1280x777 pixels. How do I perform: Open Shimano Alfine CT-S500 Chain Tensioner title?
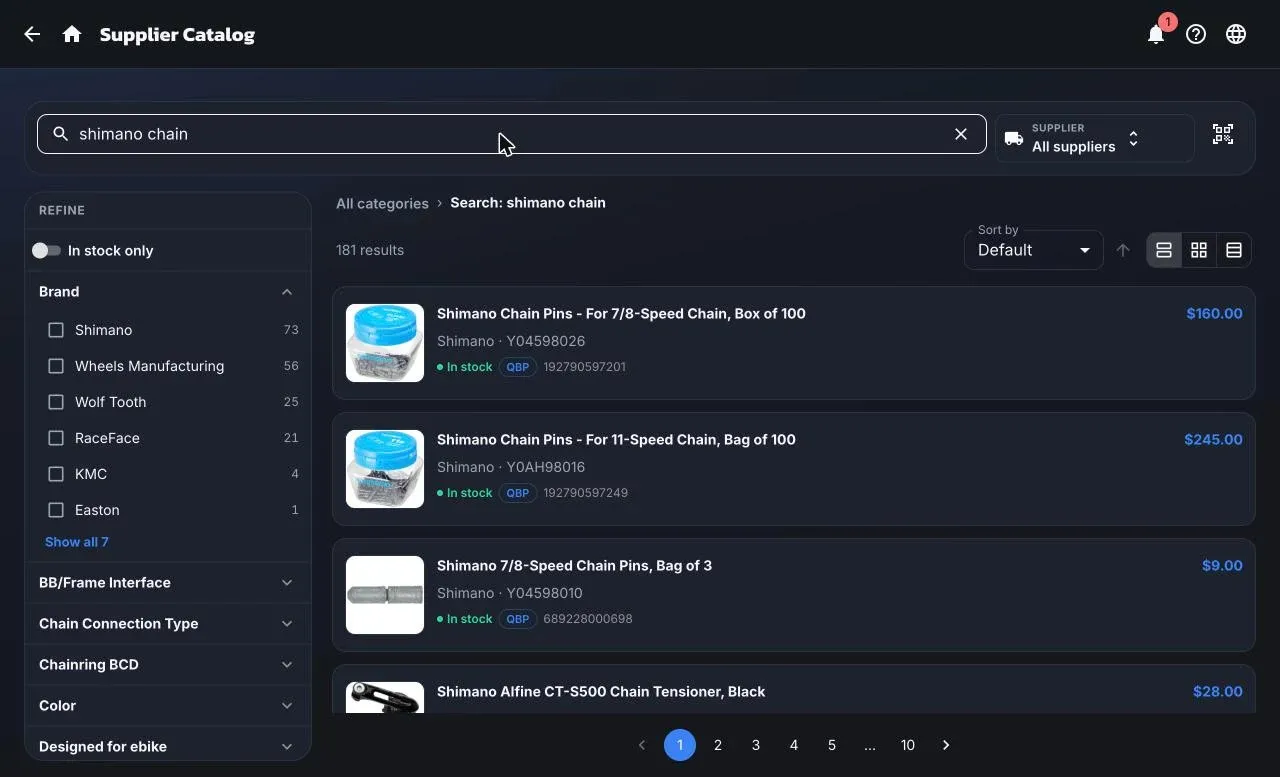[x=601, y=692]
